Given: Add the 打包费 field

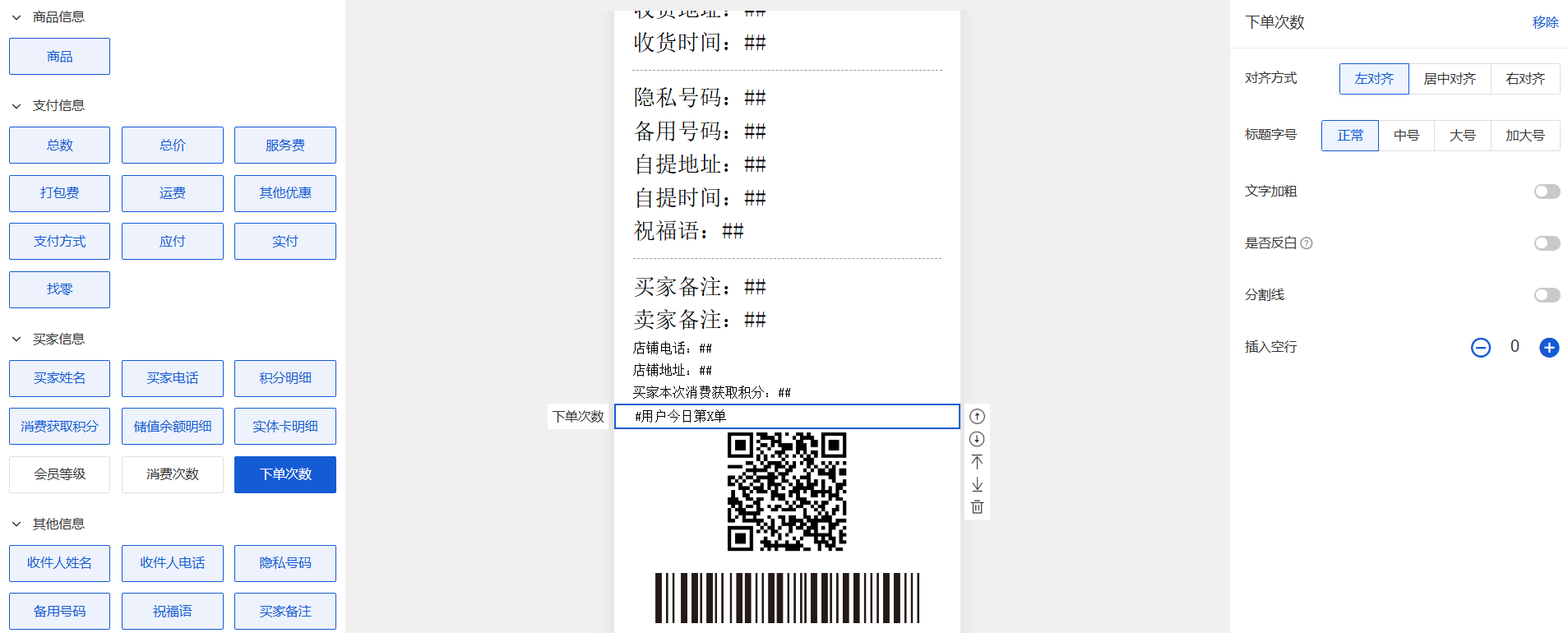Looking at the screenshot, I should click(59, 193).
